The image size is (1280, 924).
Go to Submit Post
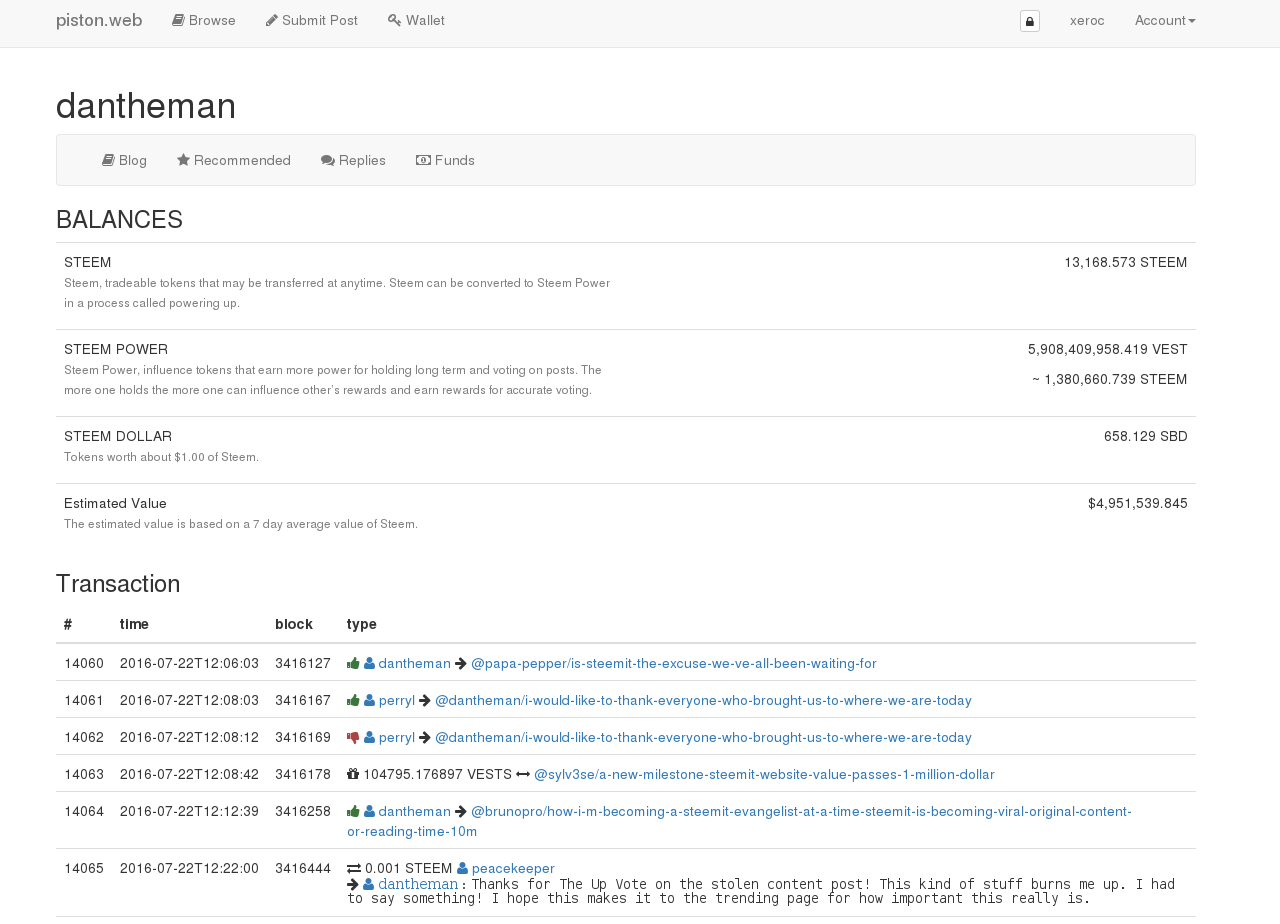tap(312, 21)
